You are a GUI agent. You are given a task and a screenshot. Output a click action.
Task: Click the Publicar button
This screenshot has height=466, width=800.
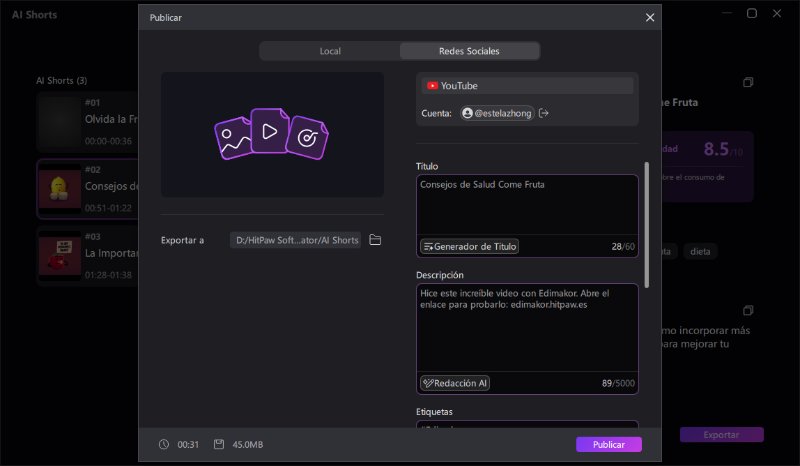[x=609, y=445]
